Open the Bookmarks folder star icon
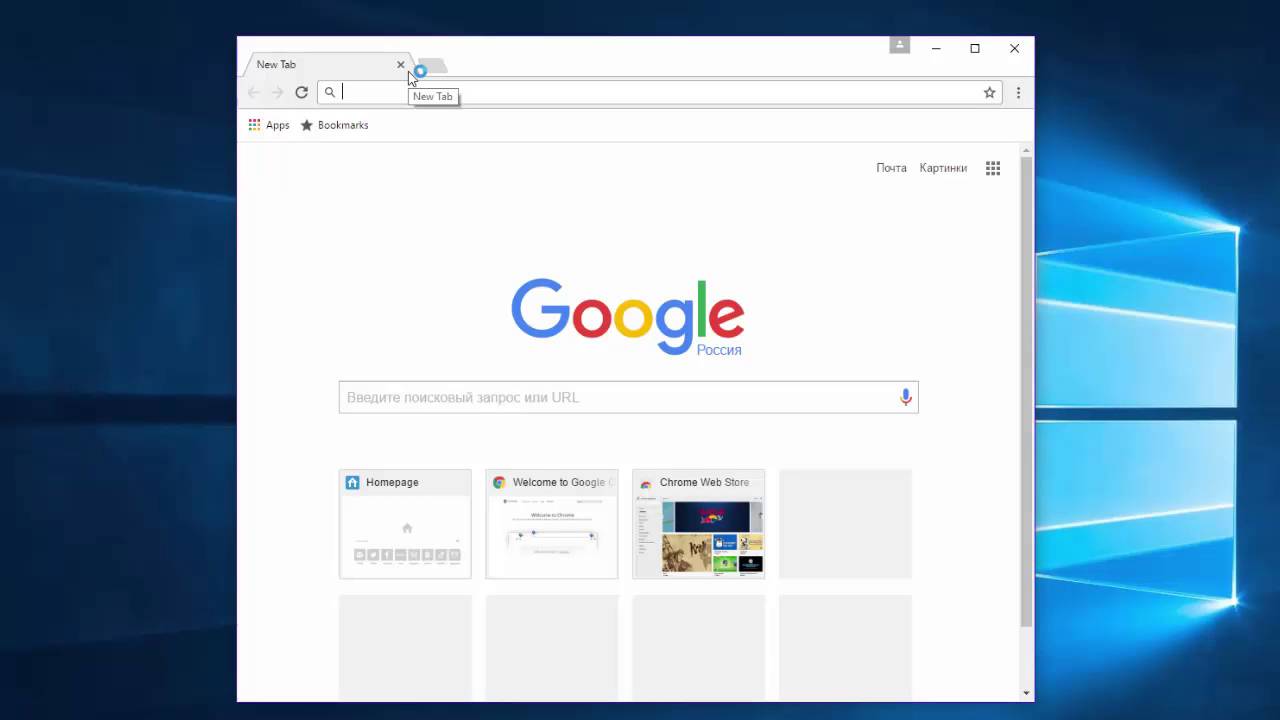This screenshot has height=720, width=1280. 307,125
